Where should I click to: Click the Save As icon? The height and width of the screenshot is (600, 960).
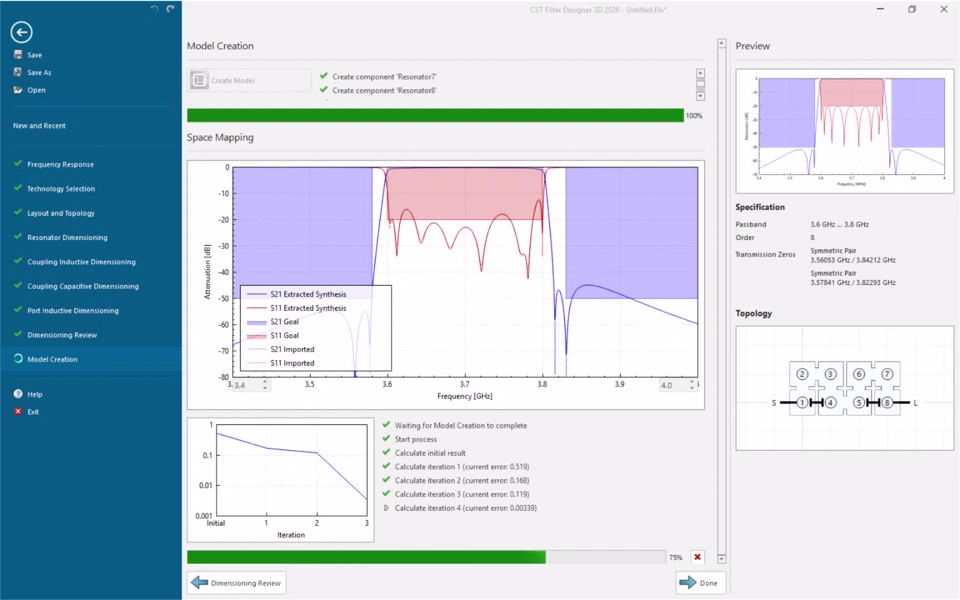18,72
